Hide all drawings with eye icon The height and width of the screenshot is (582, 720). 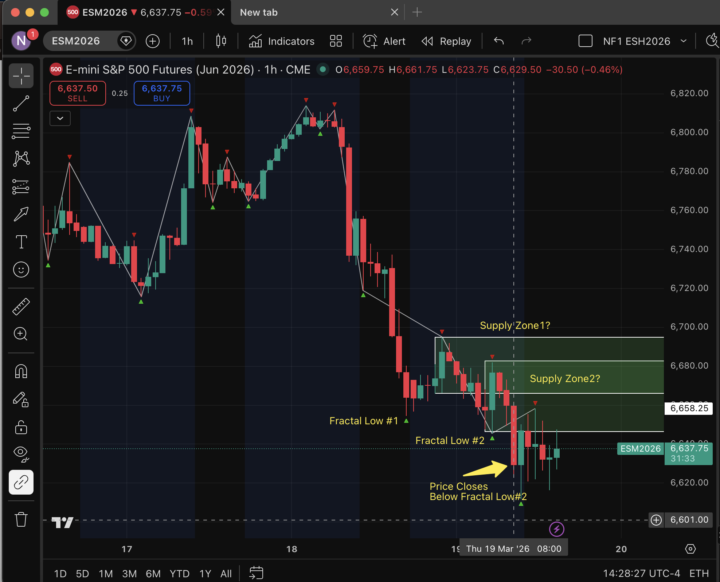click(x=21, y=454)
